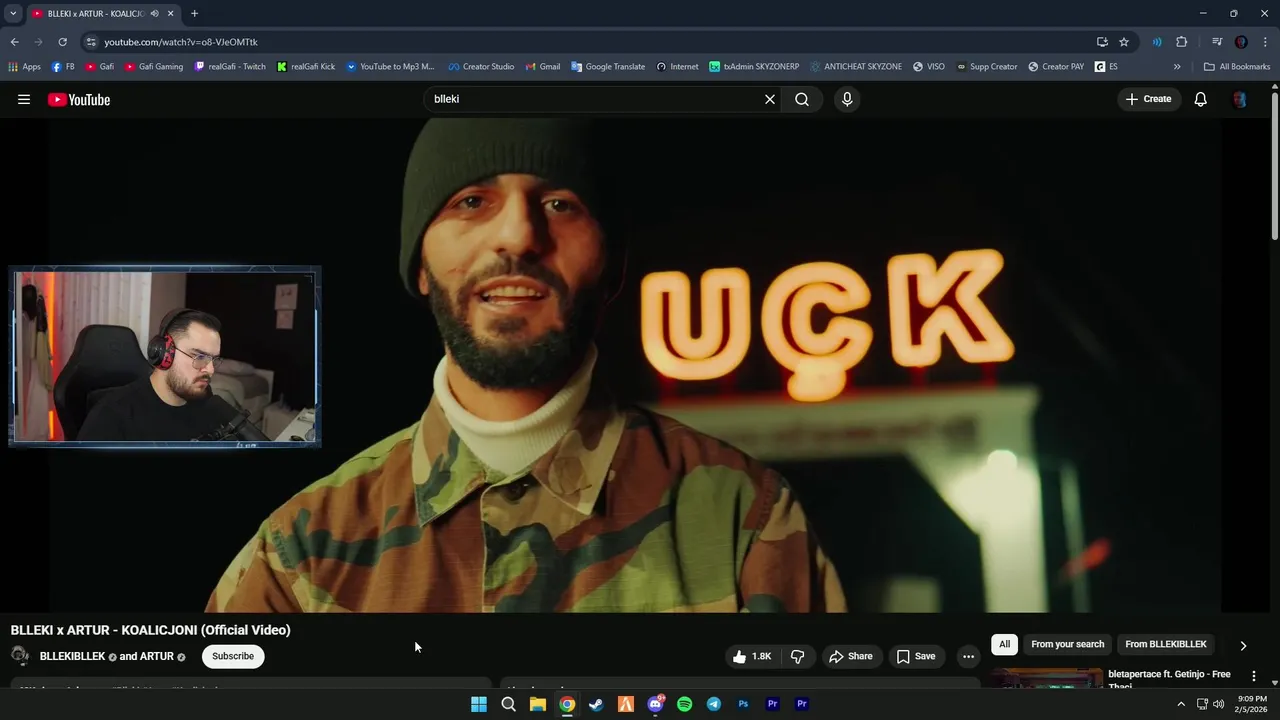1280x720 pixels.
Task: Go to the YouTube home logo
Action: coord(79,99)
